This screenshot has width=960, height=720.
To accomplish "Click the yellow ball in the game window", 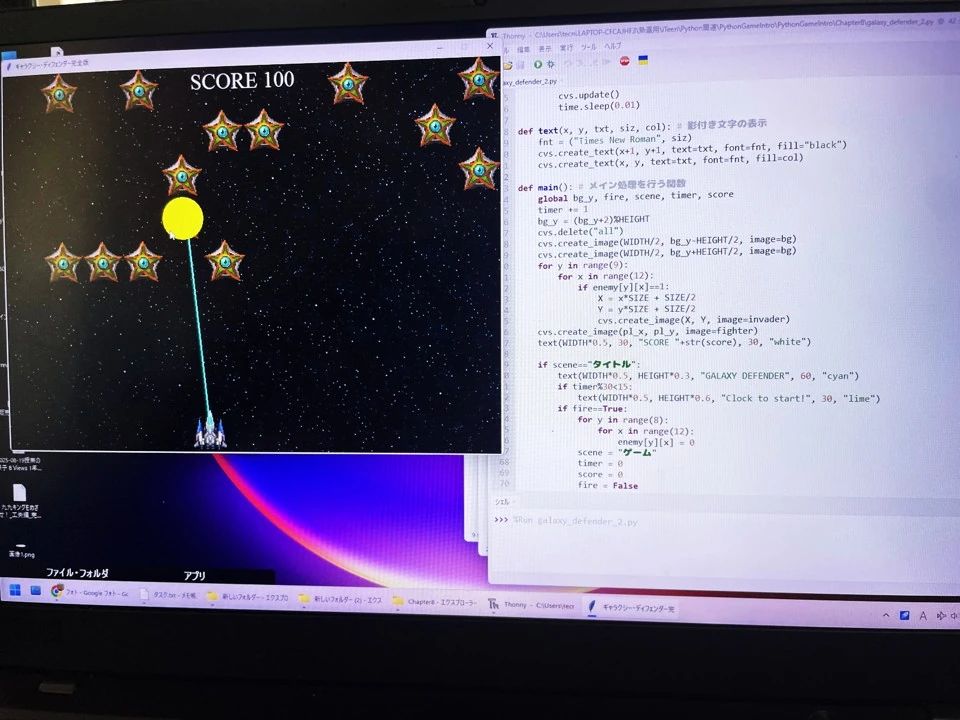I will pos(182,218).
